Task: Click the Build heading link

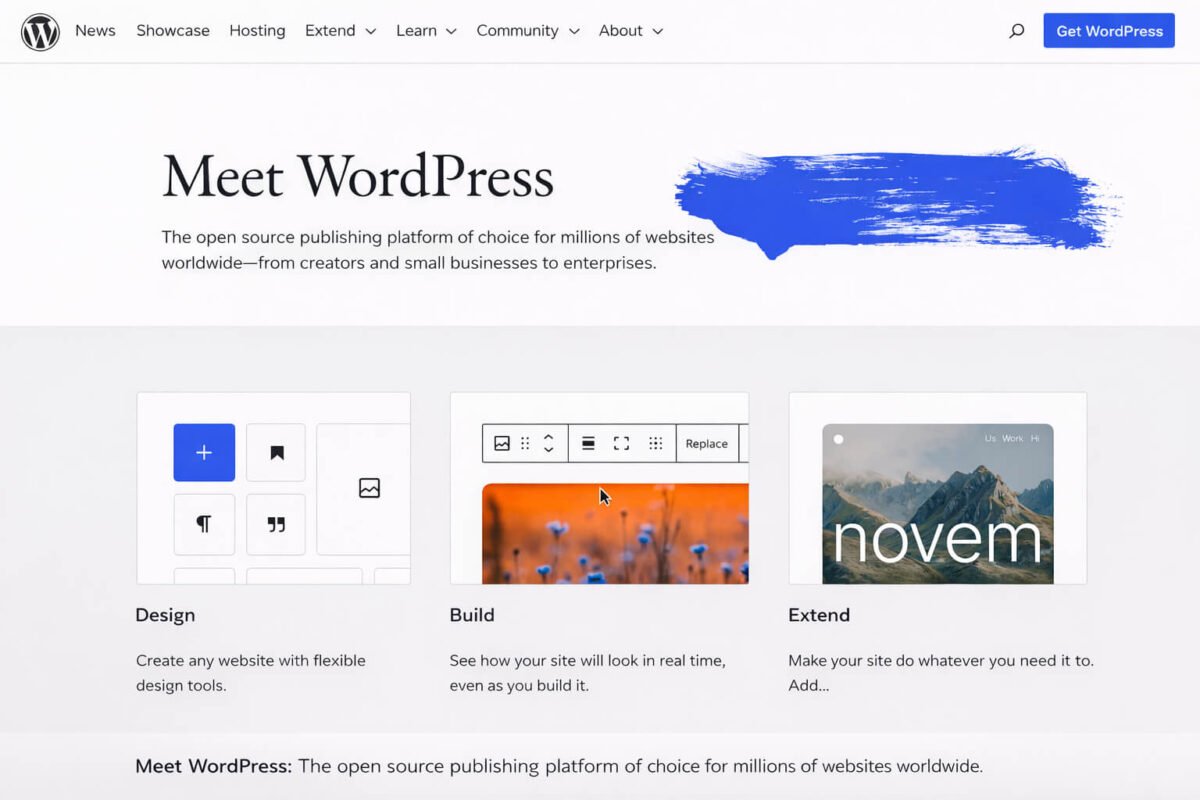Action: point(472,615)
